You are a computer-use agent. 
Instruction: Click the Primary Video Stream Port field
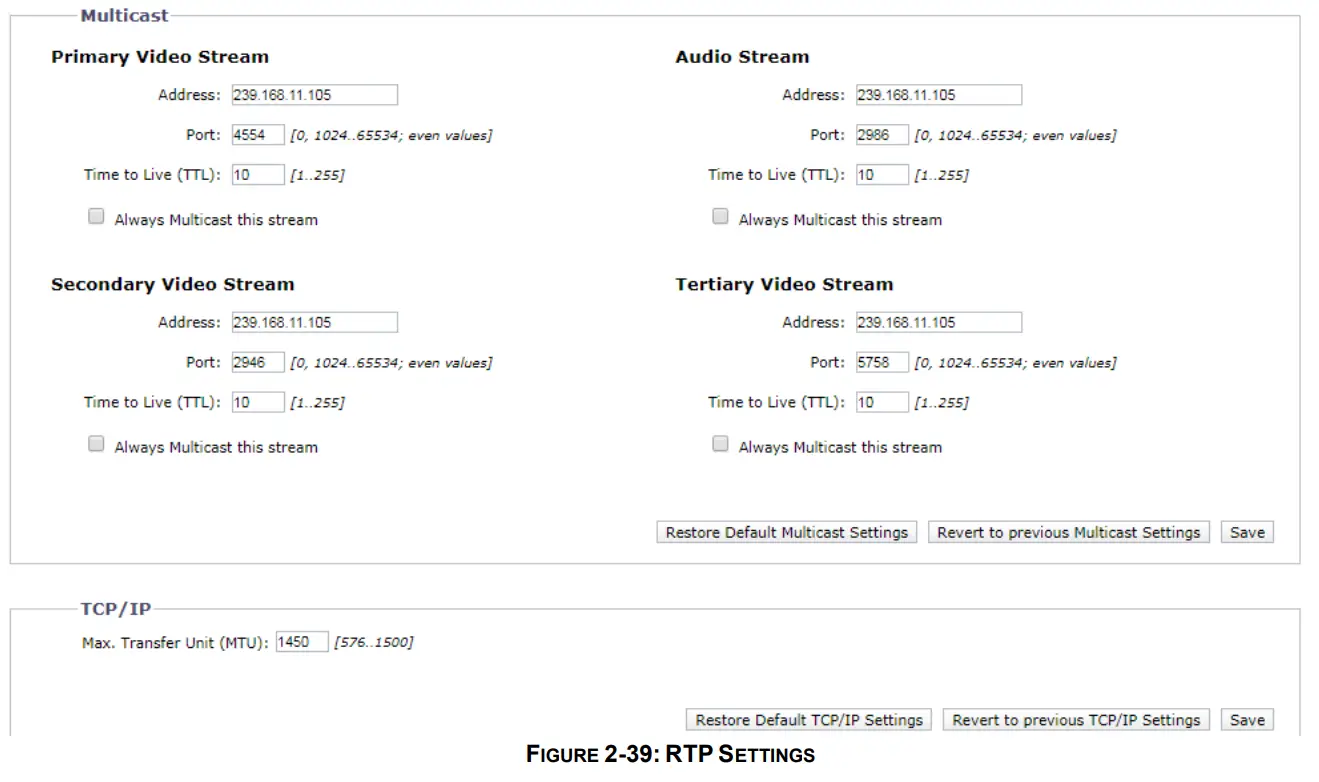click(x=256, y=133)
